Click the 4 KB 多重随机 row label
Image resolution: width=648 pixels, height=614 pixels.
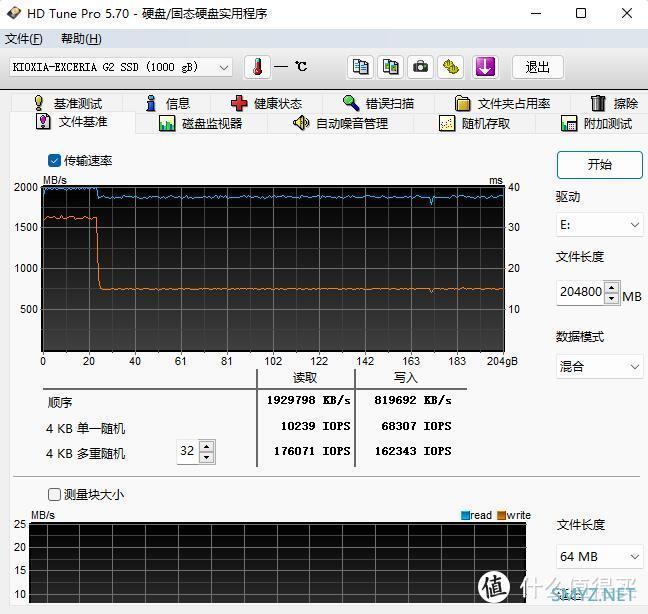tap(86, 454)
